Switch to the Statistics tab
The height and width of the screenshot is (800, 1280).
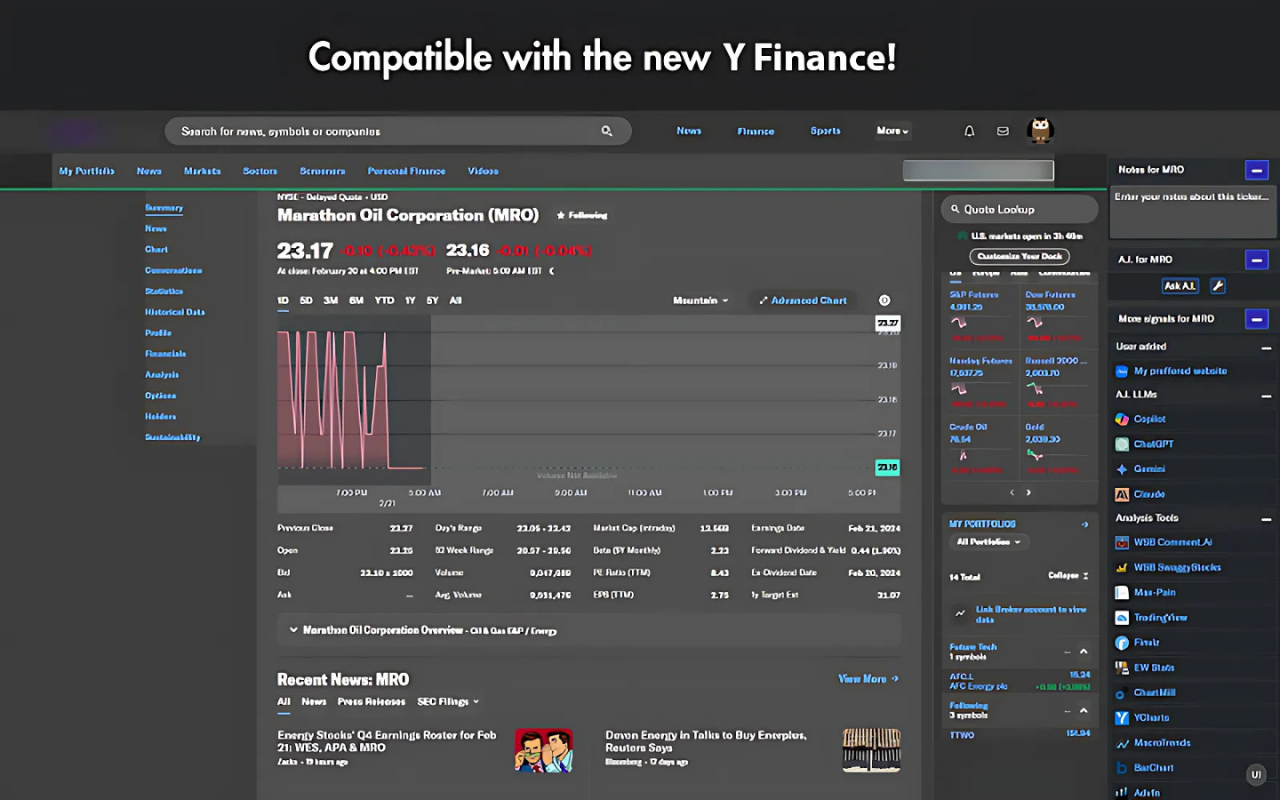[164, 290]
